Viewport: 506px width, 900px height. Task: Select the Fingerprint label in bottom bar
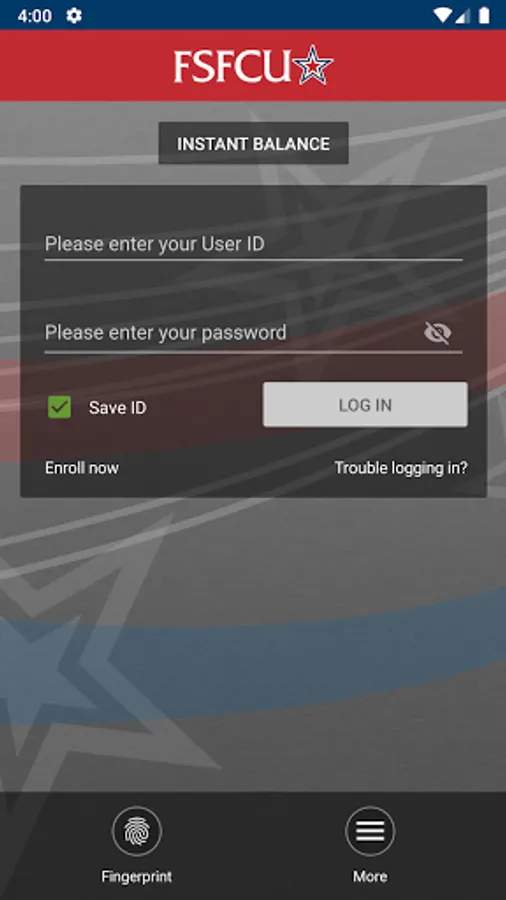[137, 876]
